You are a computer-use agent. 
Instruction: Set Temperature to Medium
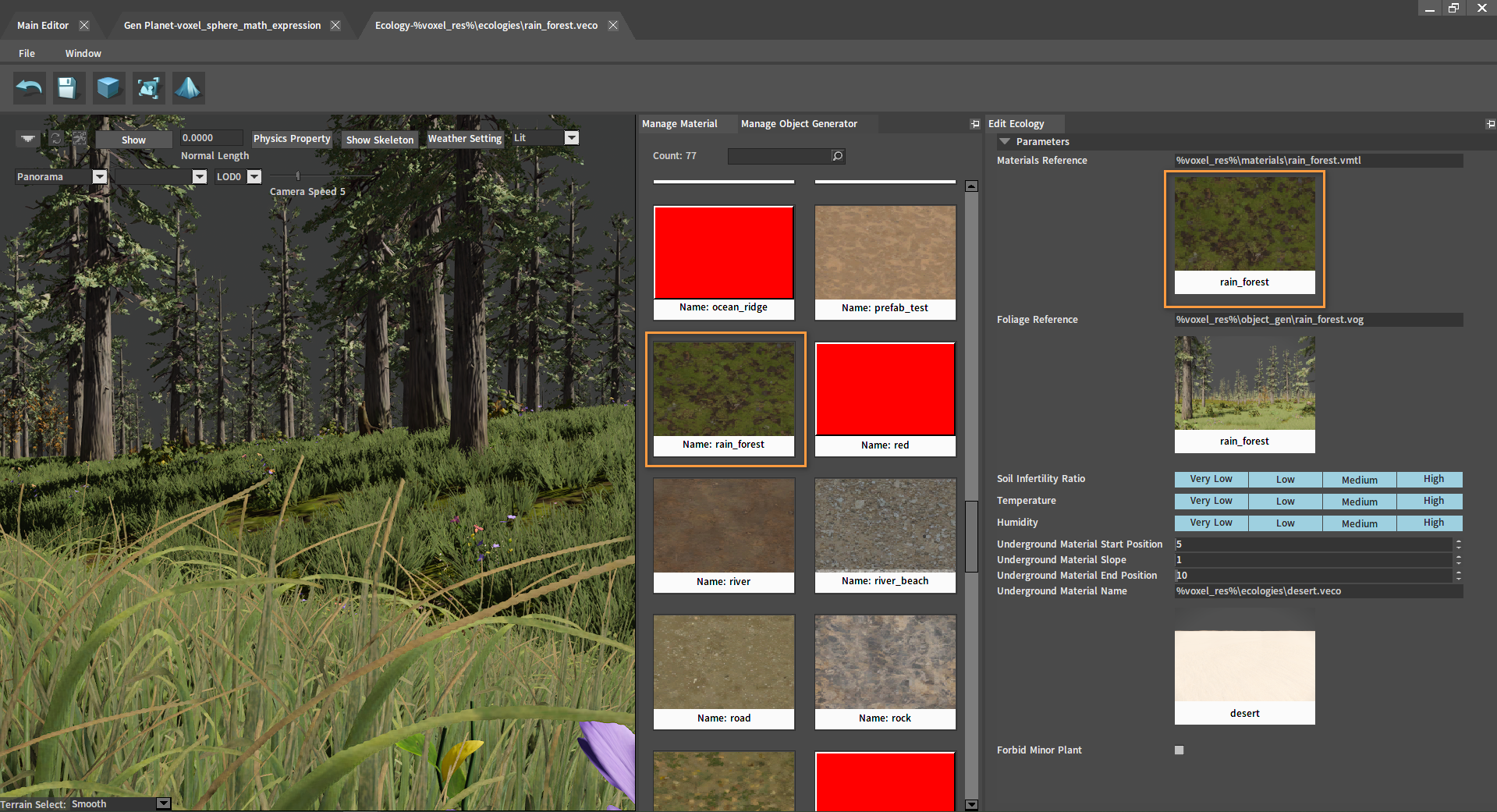(x=1359, y=501)
